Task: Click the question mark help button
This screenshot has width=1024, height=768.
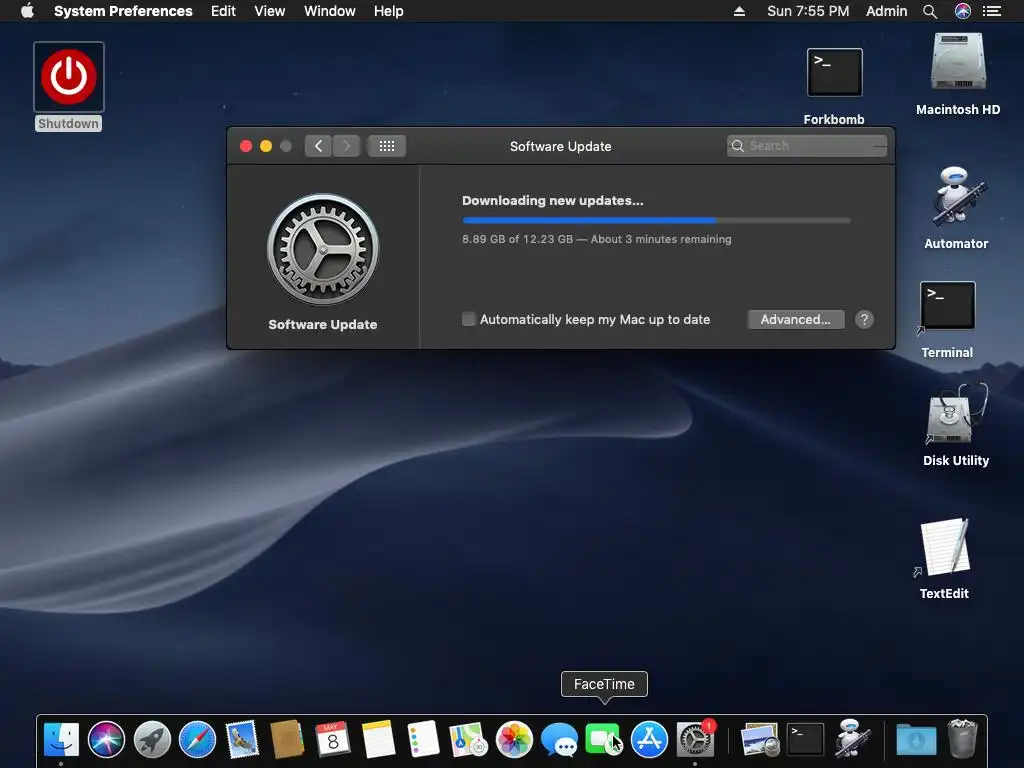Action: [864, 319]
